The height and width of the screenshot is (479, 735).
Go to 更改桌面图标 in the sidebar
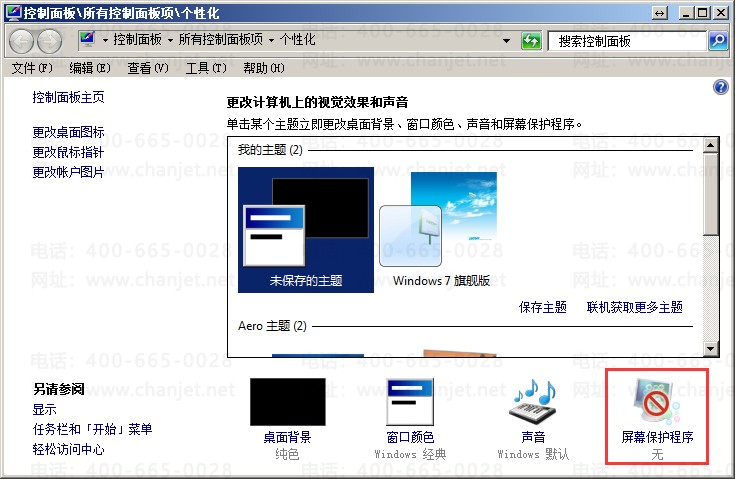click(68, 132)
